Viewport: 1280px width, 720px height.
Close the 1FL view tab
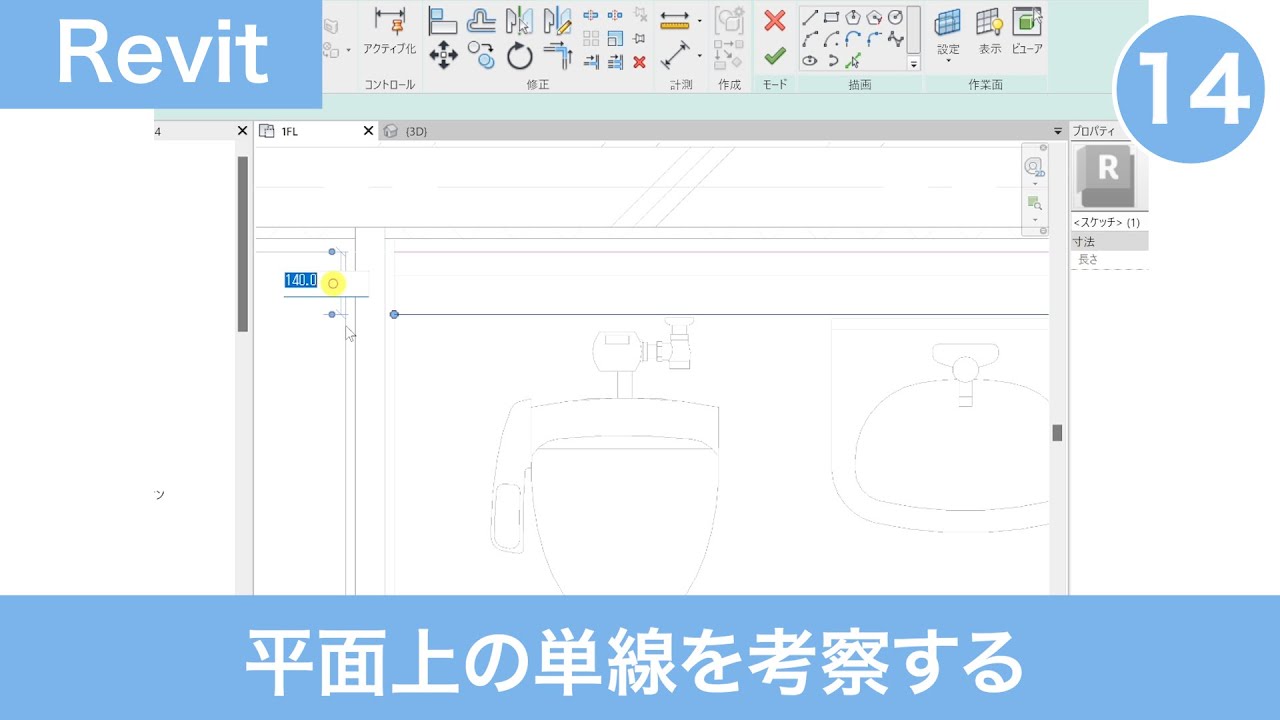(368, 131)
